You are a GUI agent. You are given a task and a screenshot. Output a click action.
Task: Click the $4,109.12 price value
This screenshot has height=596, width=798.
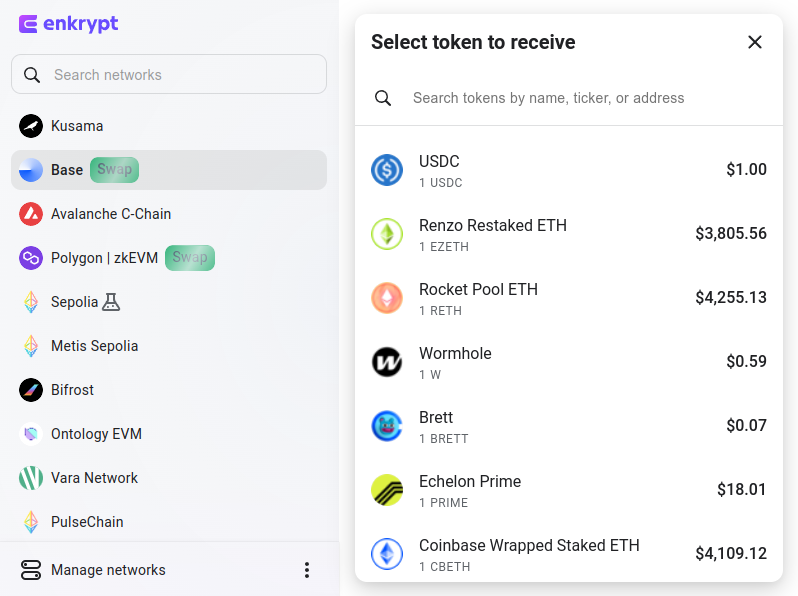tap(731, 553)
